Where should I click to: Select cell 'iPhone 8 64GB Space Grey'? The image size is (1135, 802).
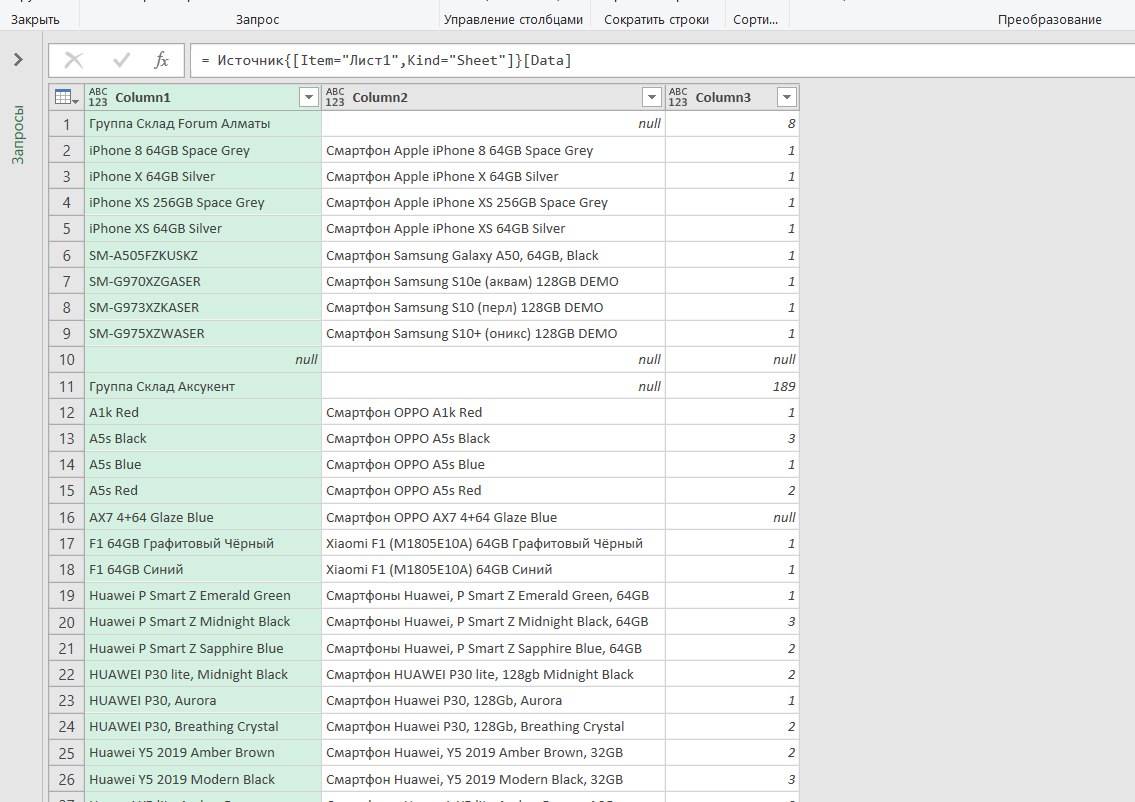pyautogui.click(x=203, y=151)
